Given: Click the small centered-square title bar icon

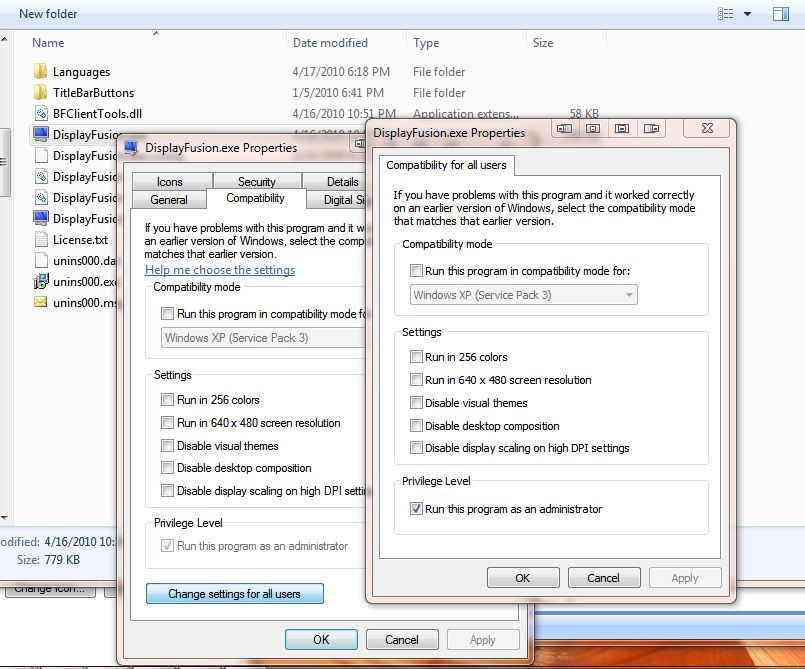Looking at the screenshot, I should coord(593,129).
